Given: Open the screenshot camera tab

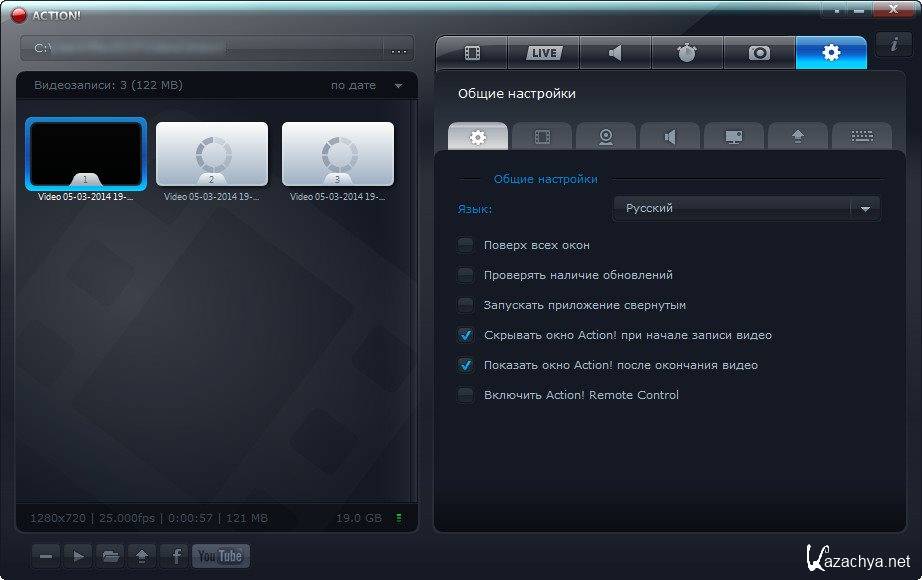Looking at the screenshot, I should click(x=759, y=53).
